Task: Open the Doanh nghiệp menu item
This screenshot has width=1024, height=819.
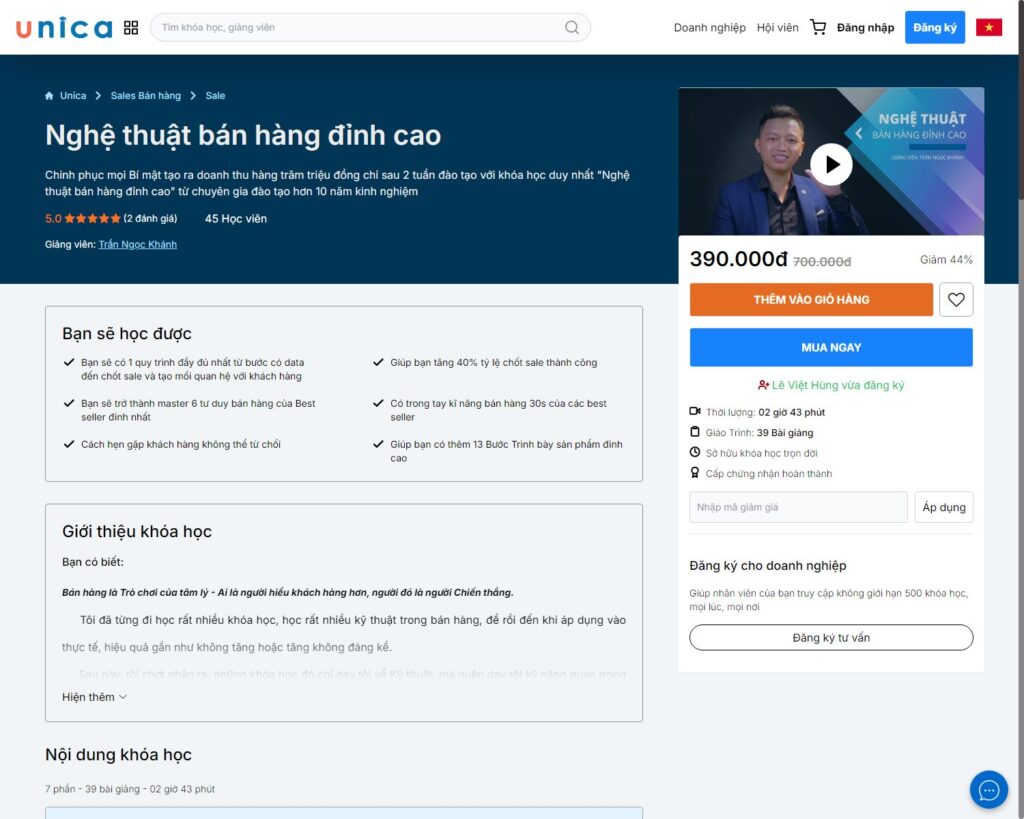Action: pos(709,28)
